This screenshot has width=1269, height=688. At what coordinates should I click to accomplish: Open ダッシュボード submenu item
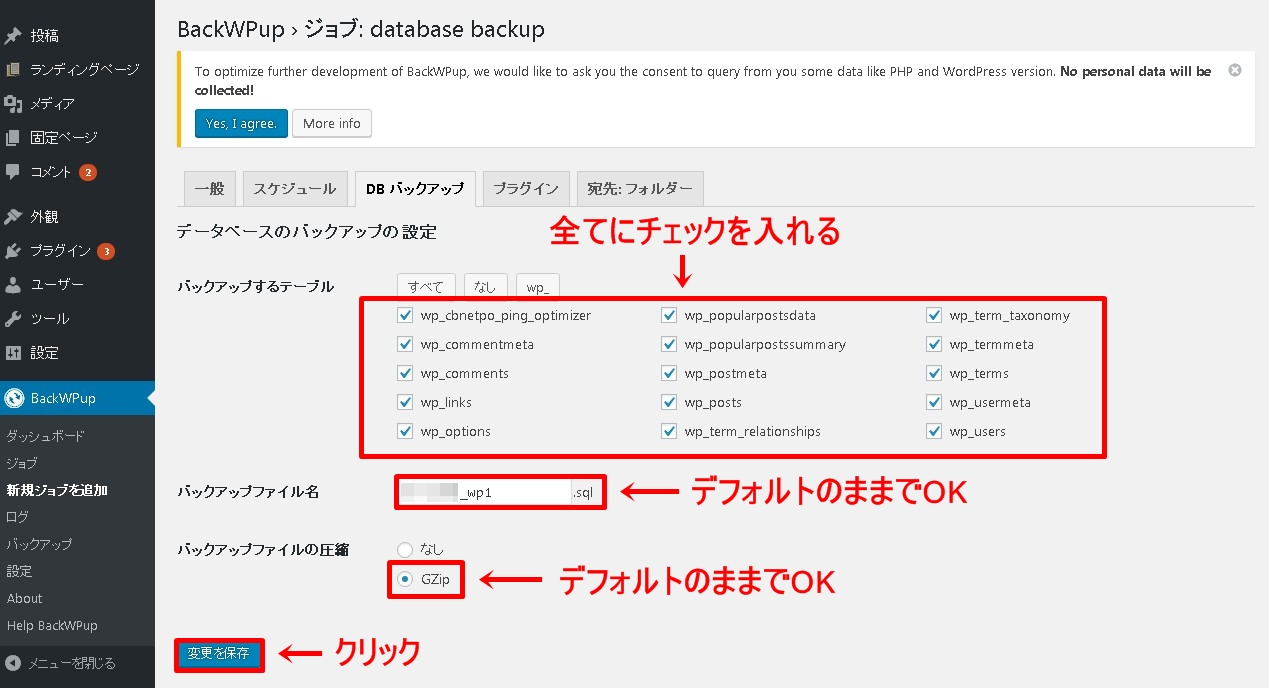45,436
